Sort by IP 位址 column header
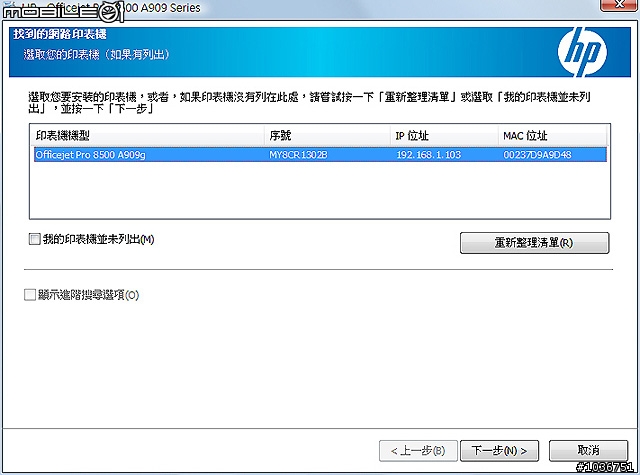The height and width of the screenshot is (475, 640). tap(444, 135)
